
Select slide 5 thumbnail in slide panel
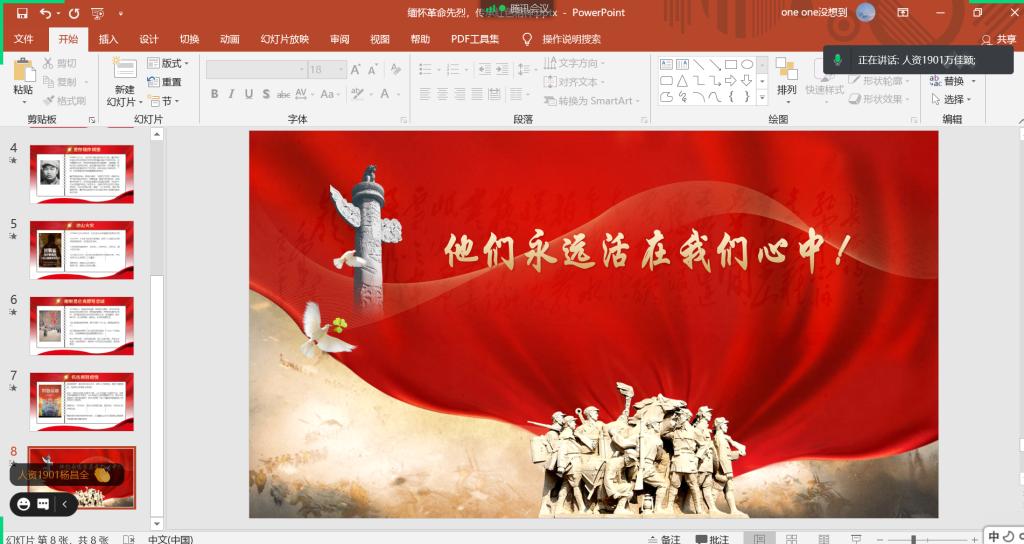click(81, 249)
